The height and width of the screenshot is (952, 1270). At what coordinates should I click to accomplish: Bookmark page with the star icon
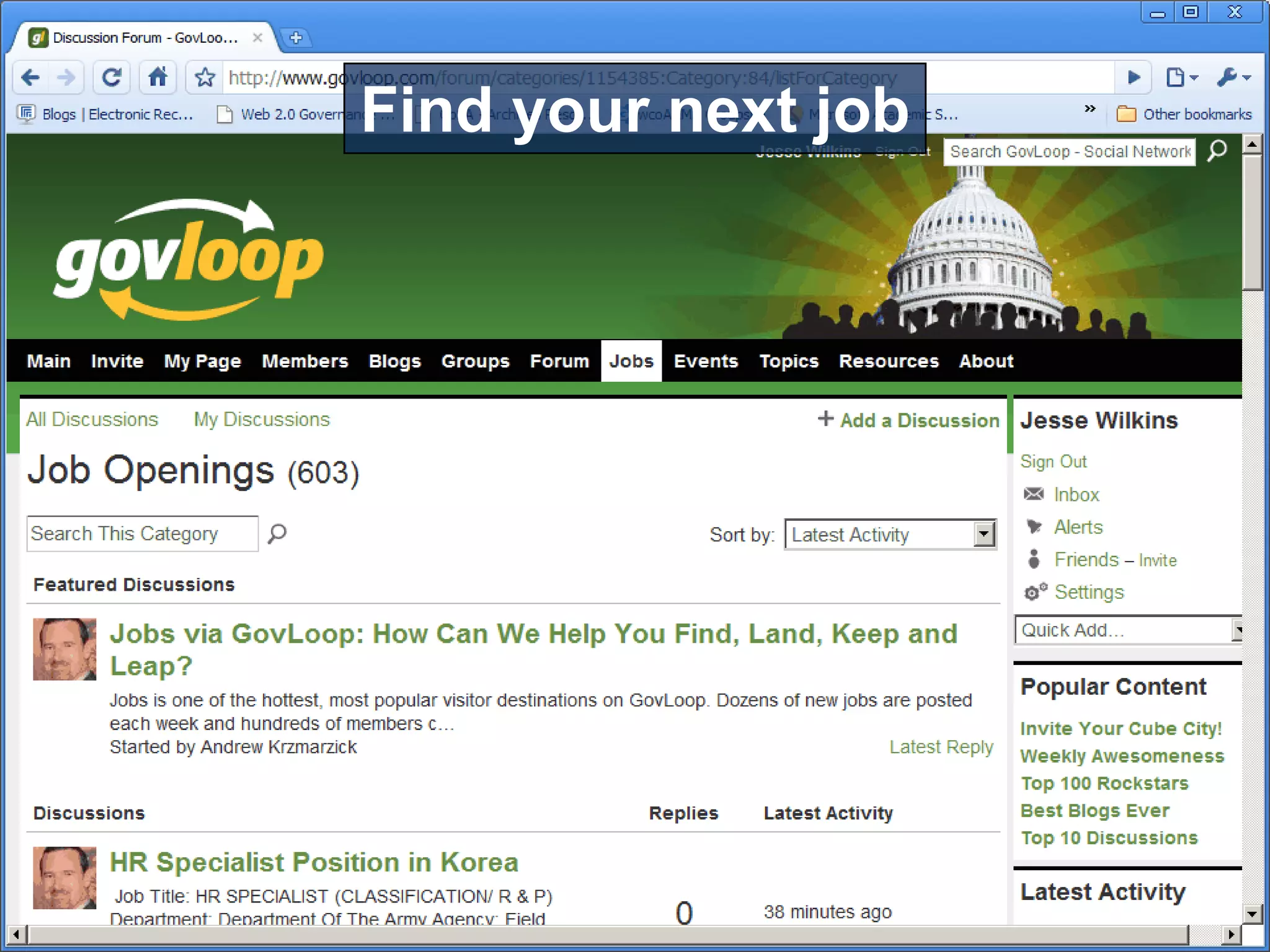205,78
